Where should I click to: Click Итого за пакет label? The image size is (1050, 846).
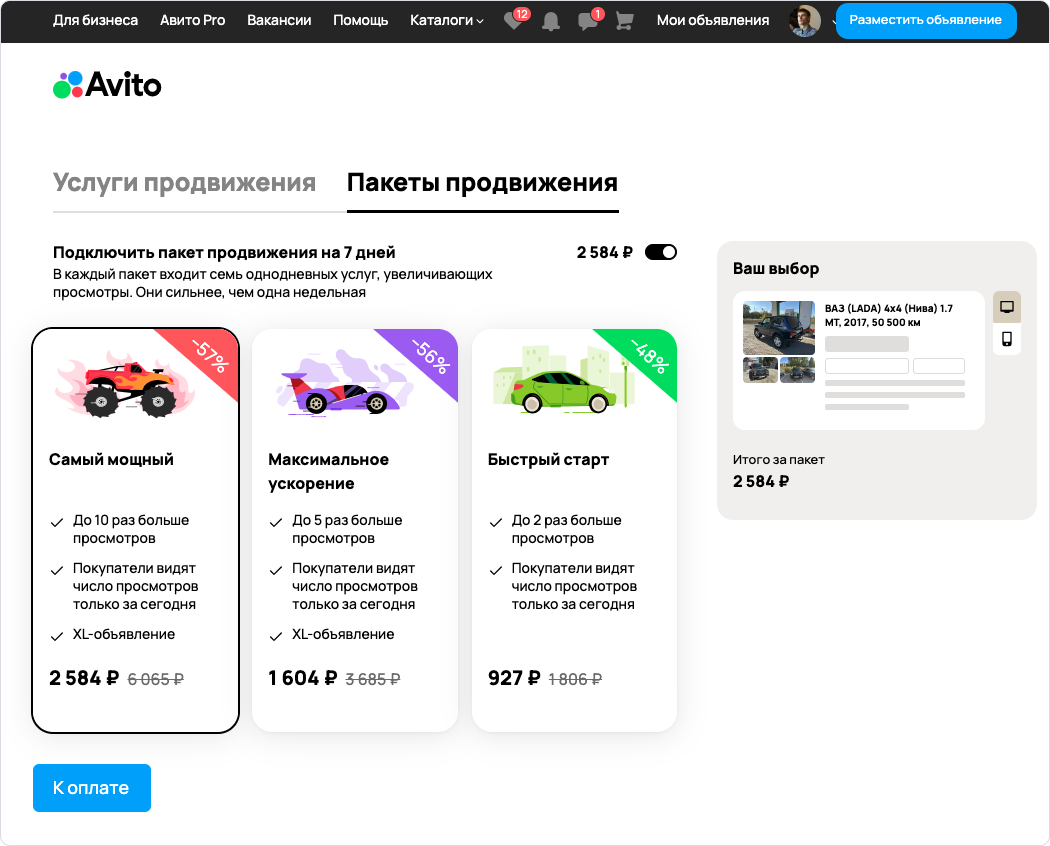[778, 460]
